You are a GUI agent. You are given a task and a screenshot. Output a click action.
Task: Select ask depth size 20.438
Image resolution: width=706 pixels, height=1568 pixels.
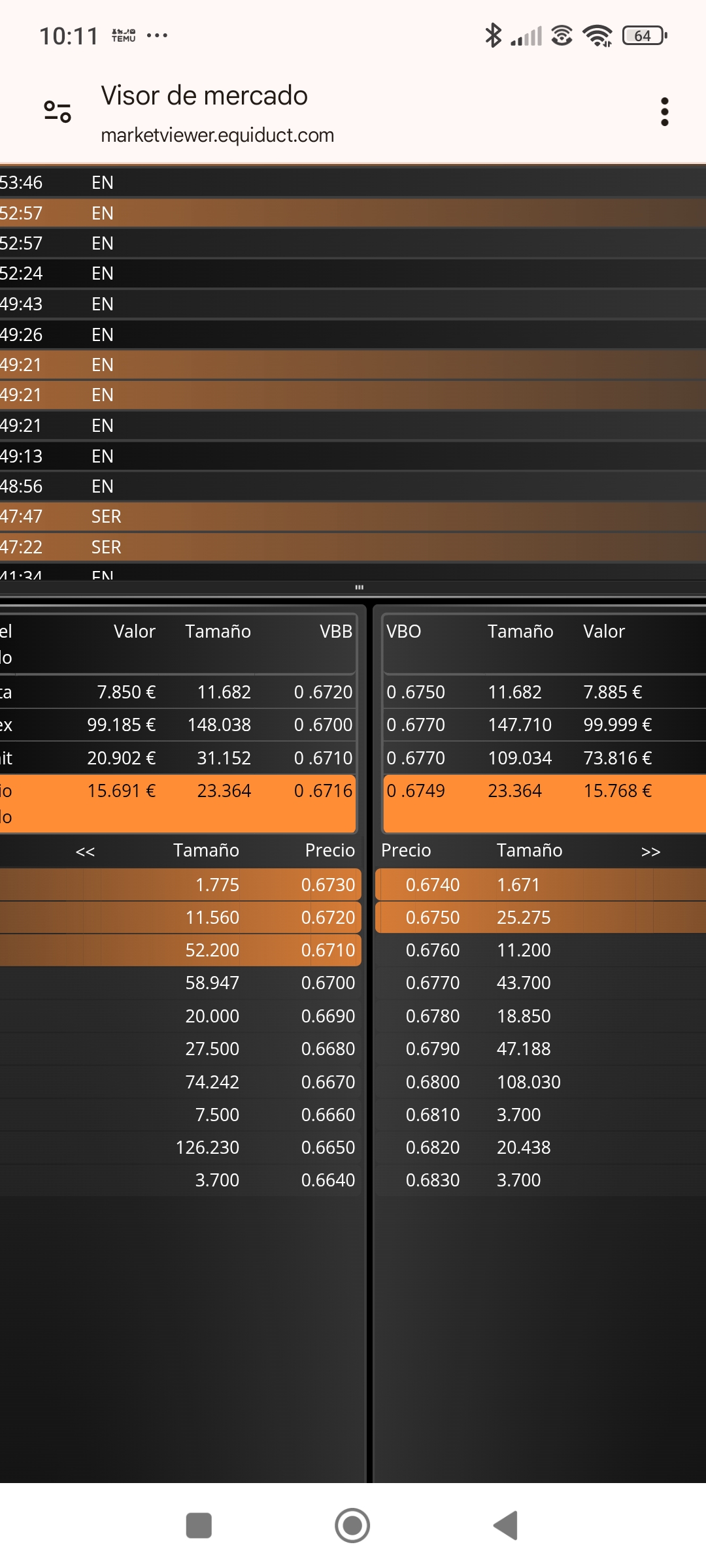tap(524, 1147)
